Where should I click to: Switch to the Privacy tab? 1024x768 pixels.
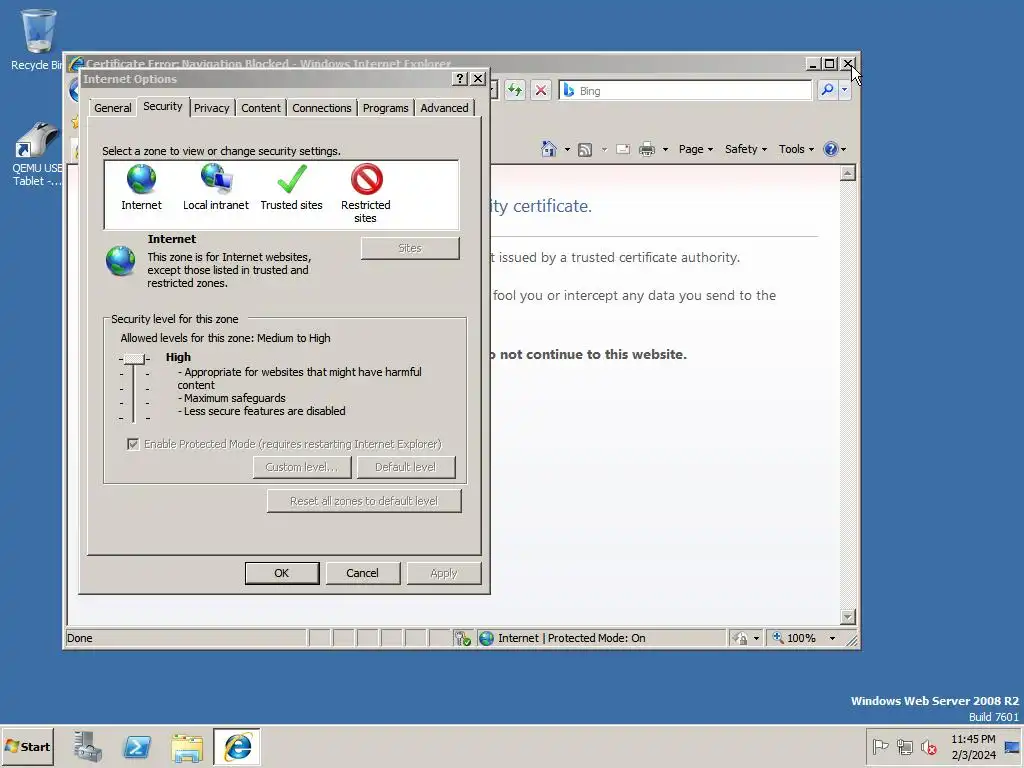coord(212,108)
